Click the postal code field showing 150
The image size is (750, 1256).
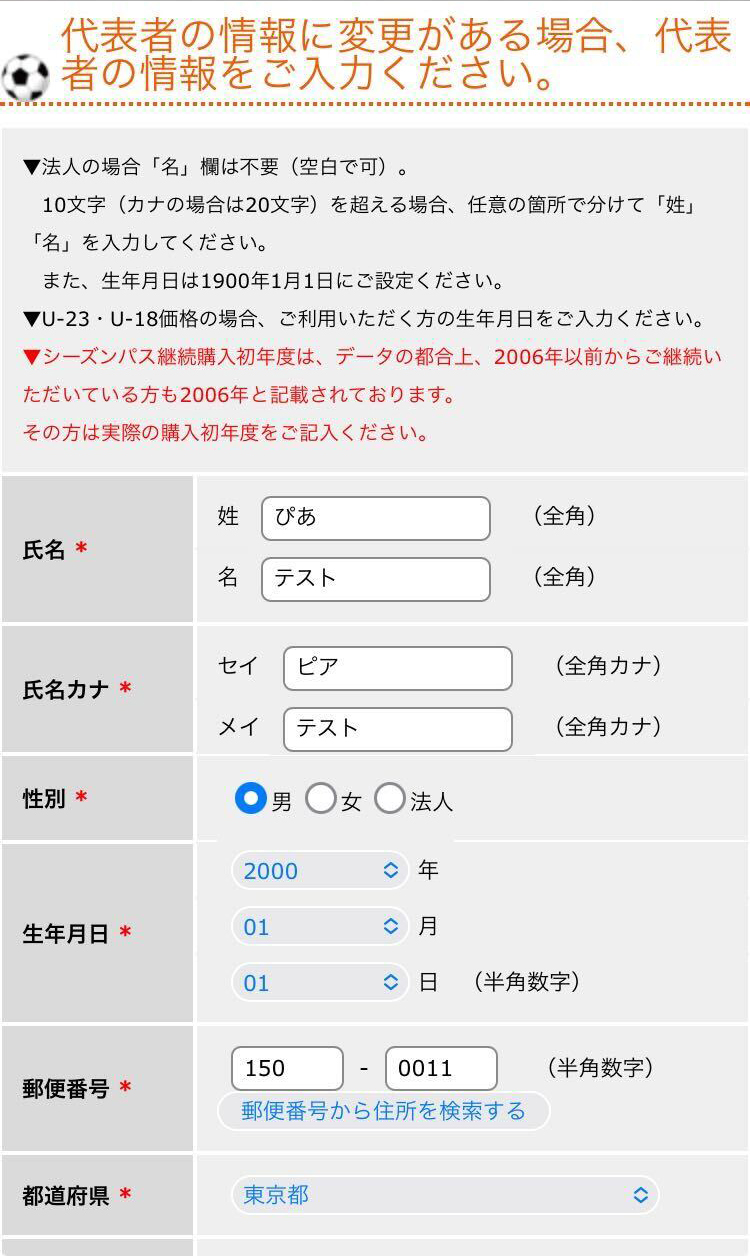[x=287, y=1068]
